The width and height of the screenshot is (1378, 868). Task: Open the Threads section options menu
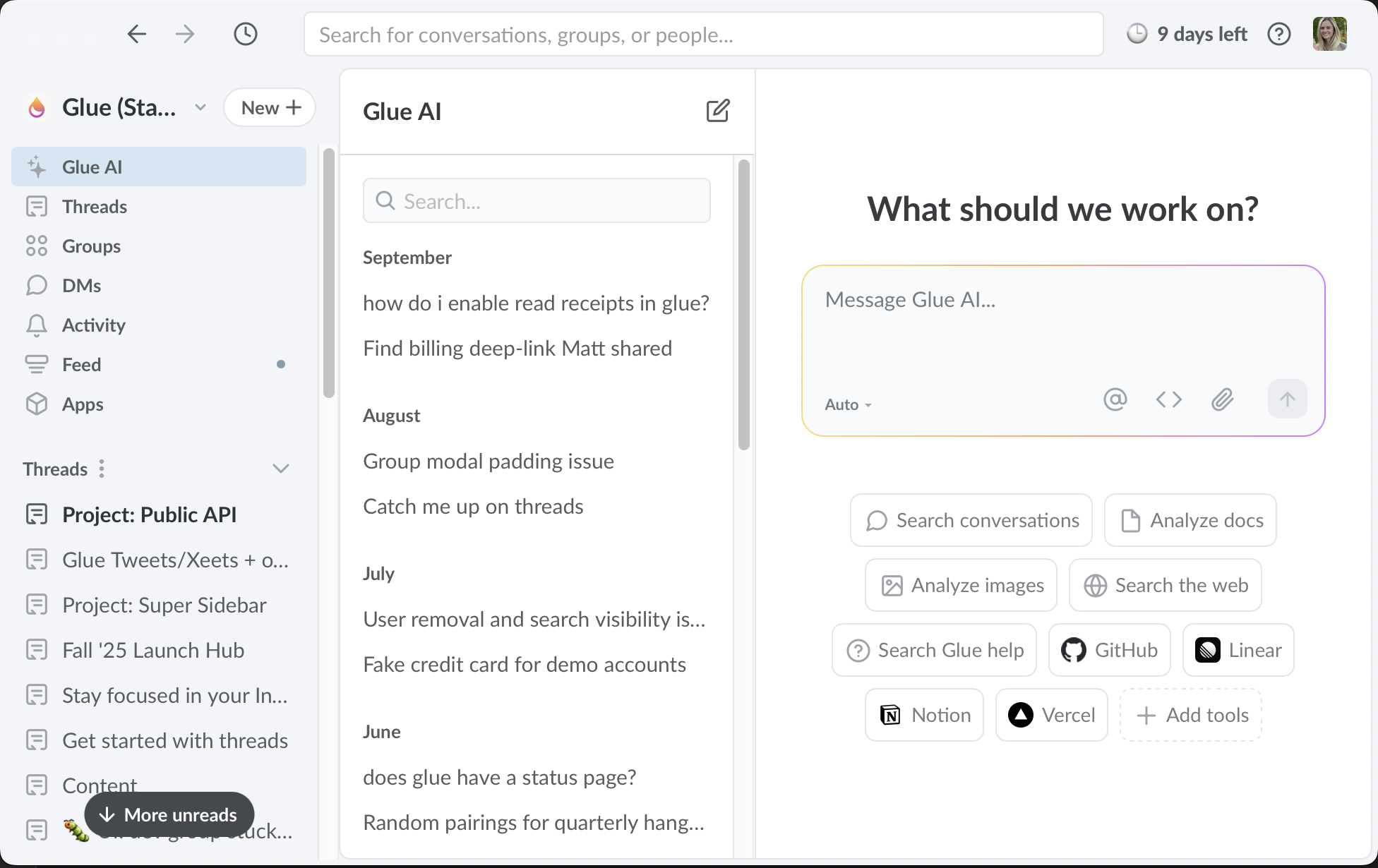[x=102, y=469]
